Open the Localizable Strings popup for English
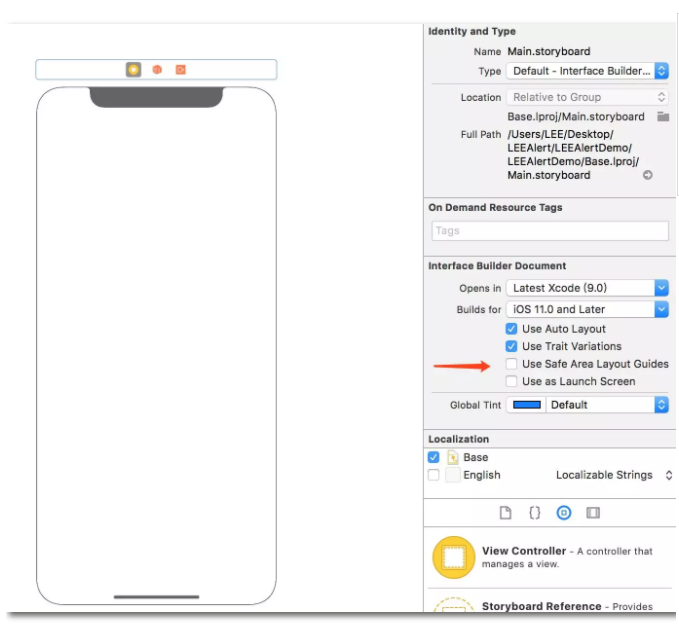The width and height of the screenshot is (679, 635). 614,475
